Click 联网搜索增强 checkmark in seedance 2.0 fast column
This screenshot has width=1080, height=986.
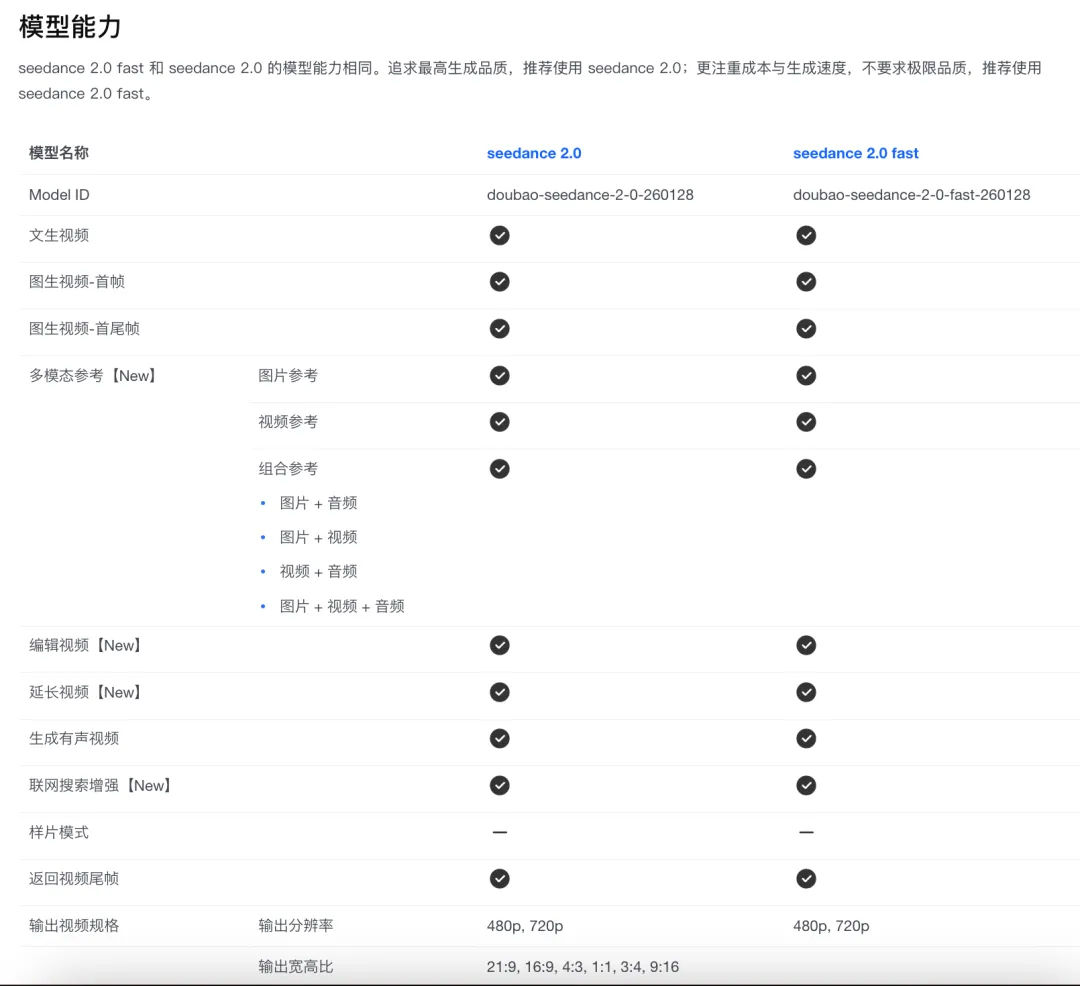click(x=806, y=785)
